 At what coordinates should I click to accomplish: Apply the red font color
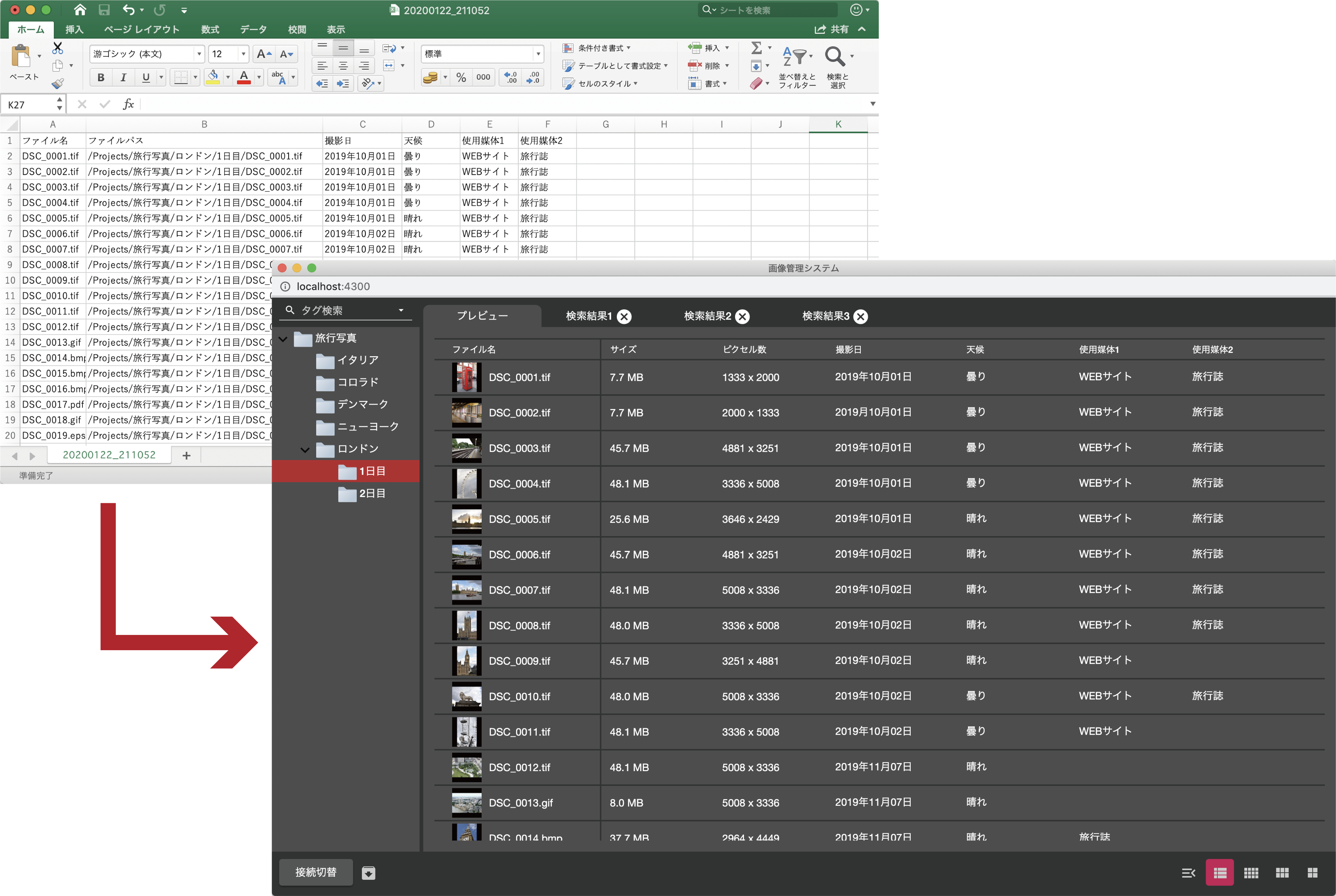[244, 77]
